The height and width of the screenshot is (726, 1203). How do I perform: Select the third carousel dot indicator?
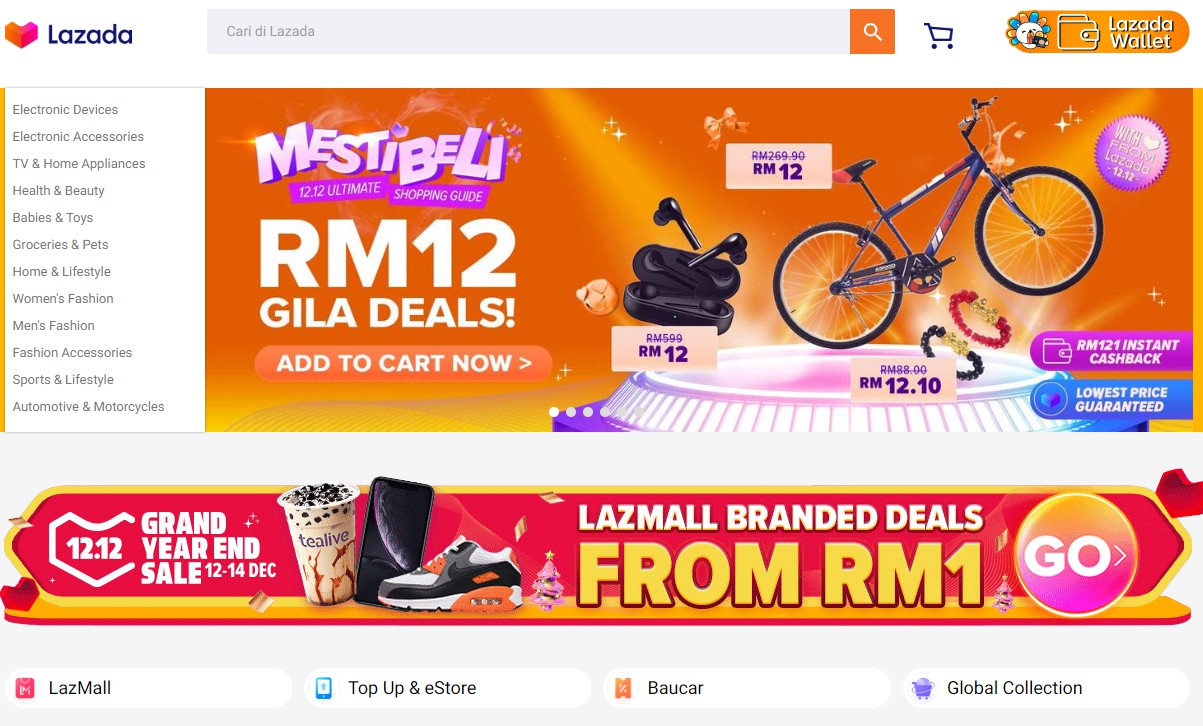pos(588,412)
